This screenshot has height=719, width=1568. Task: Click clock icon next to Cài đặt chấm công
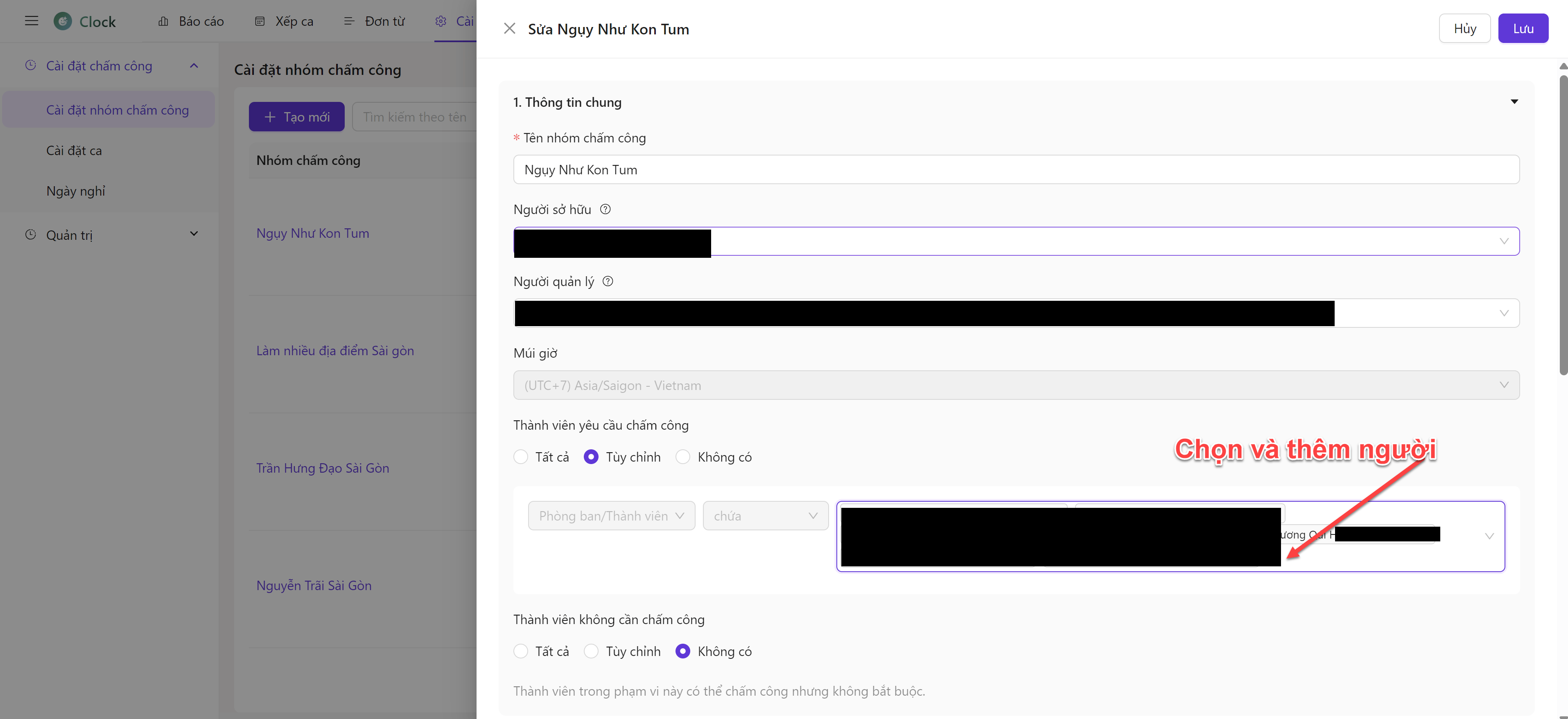tap(30, 65)
